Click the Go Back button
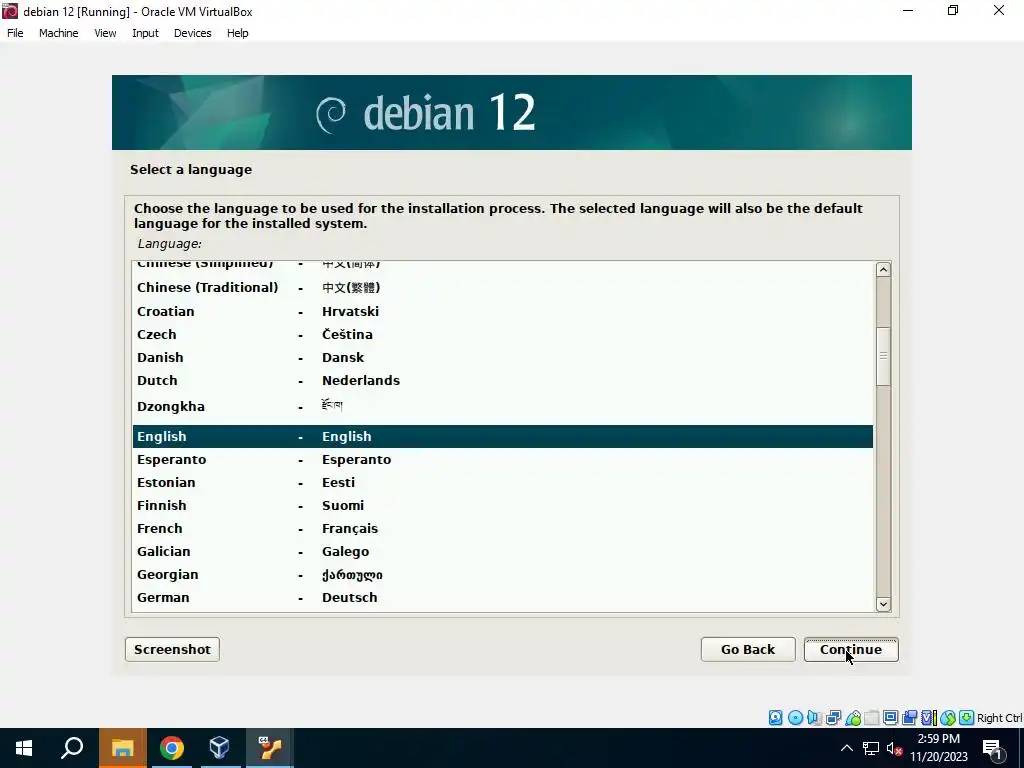Viewport: 1024px width, 768px height. [x=748, y=649]
